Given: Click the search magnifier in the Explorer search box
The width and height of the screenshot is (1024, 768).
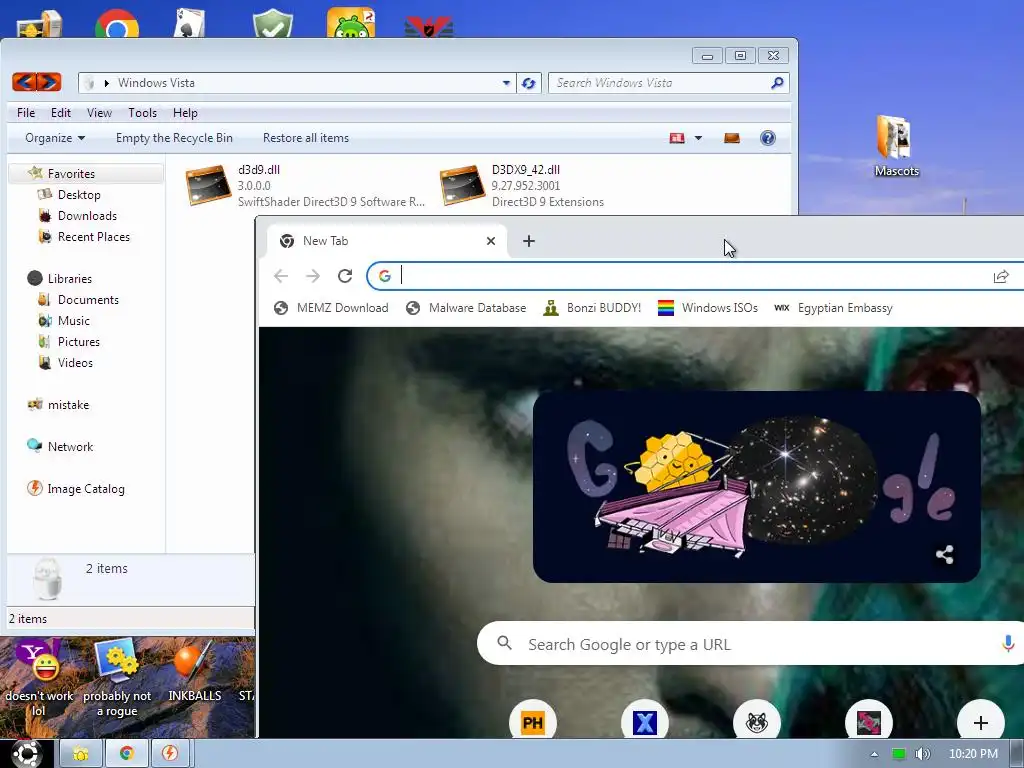Looking at the screenshot, I should (777, 83).
